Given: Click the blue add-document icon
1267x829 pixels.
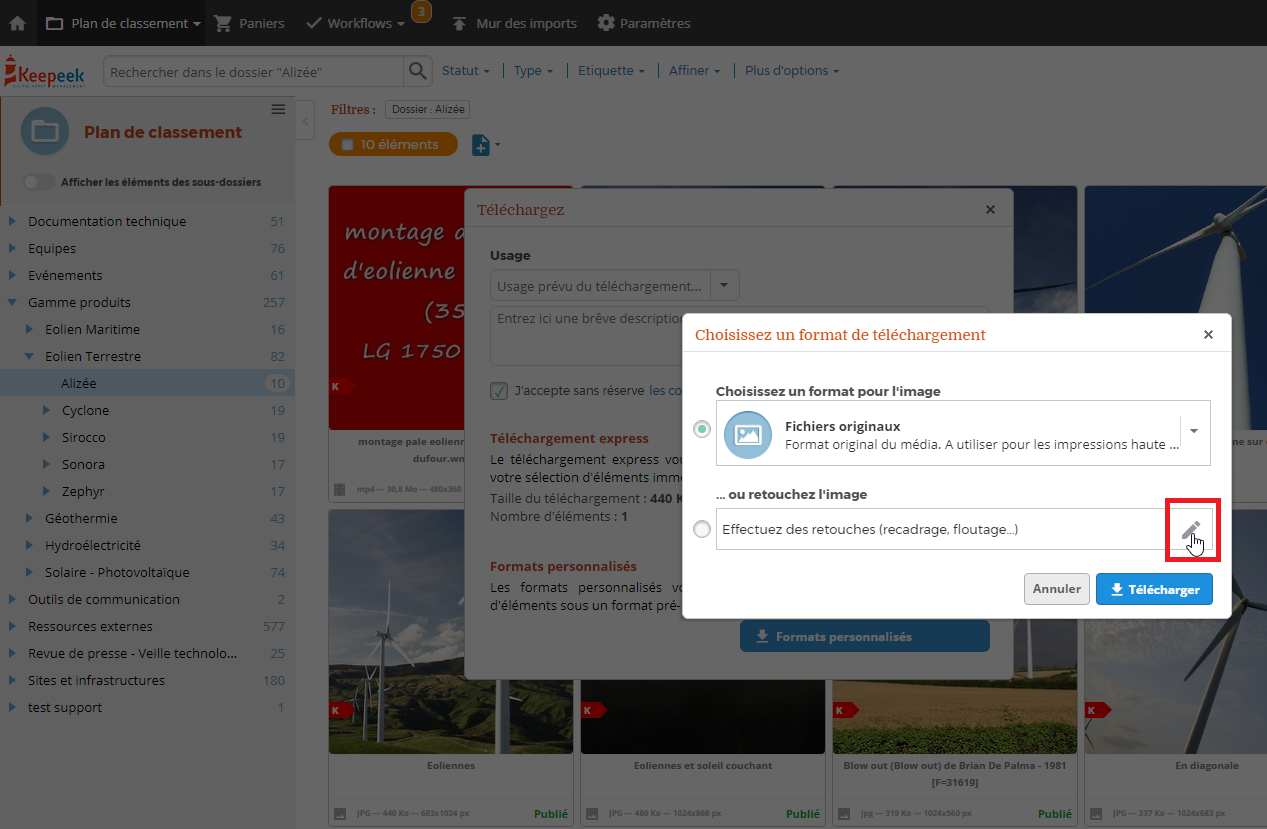Looking at the screenshot, I should coord(481,145).
